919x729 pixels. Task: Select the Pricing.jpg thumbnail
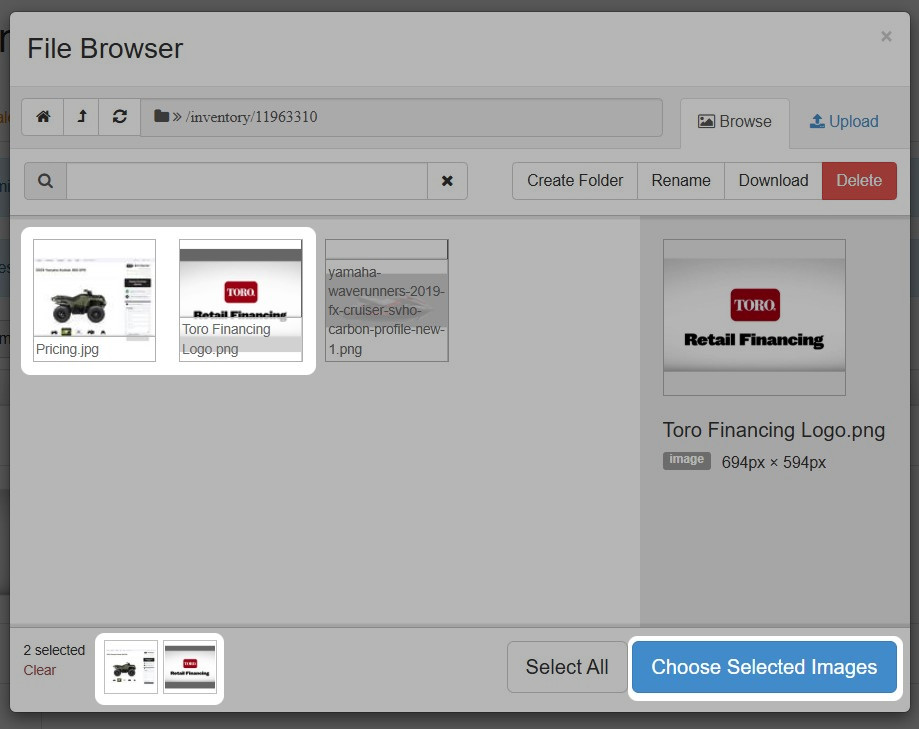pos(95,299)
